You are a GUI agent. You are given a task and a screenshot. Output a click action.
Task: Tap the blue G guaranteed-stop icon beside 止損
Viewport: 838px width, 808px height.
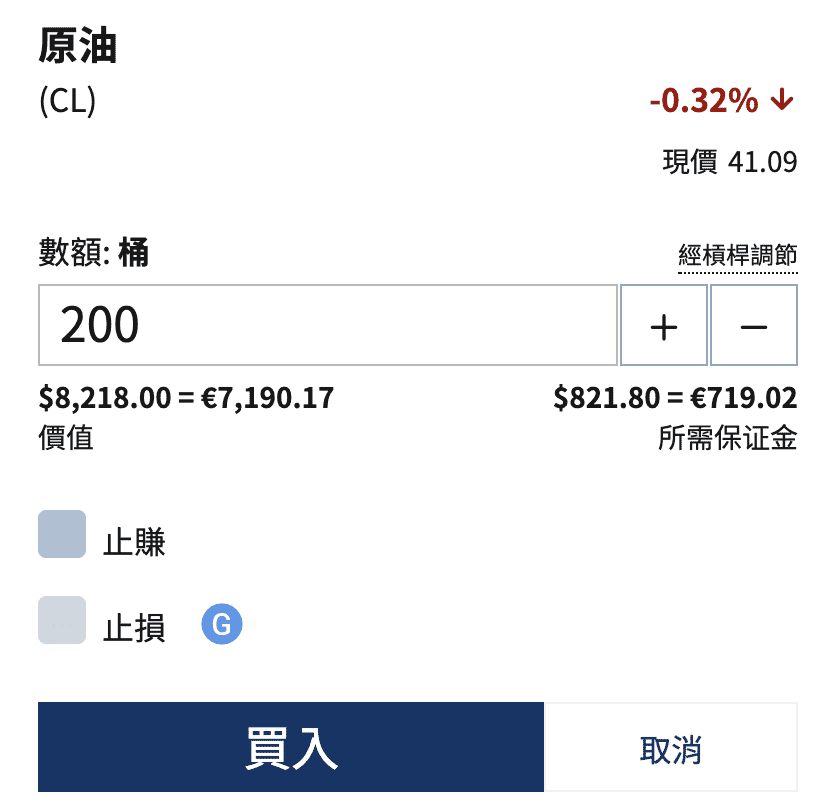click(222, 623)
